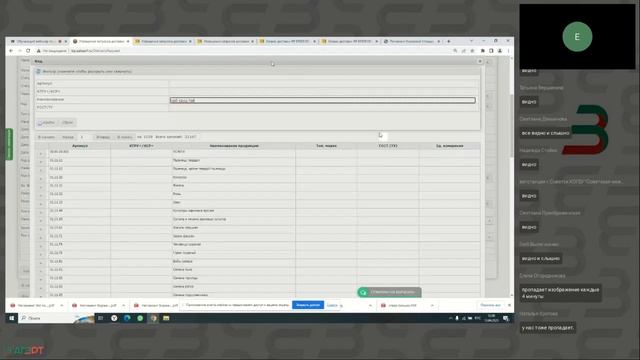Open the green messenger taskbar icon
This screenshot has height=360, width=640.
tap(140, 318)
